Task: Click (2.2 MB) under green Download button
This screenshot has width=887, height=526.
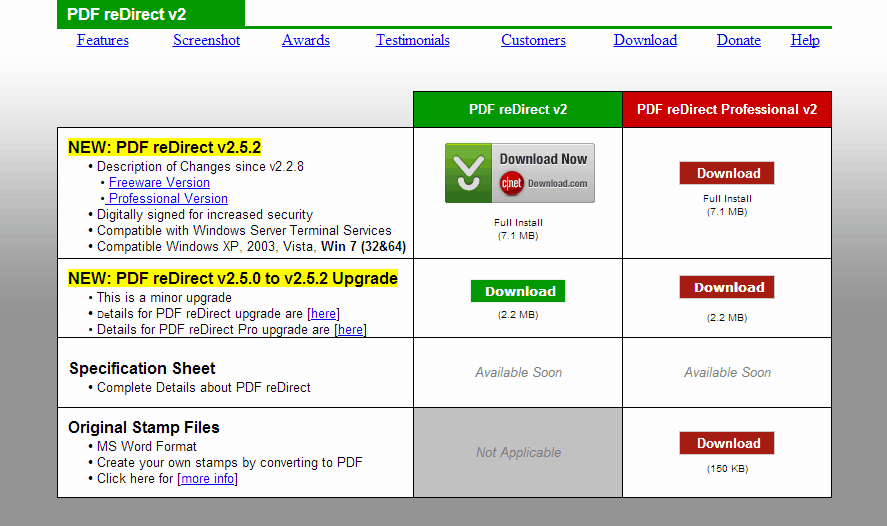Action: click(x=518, y=315)
